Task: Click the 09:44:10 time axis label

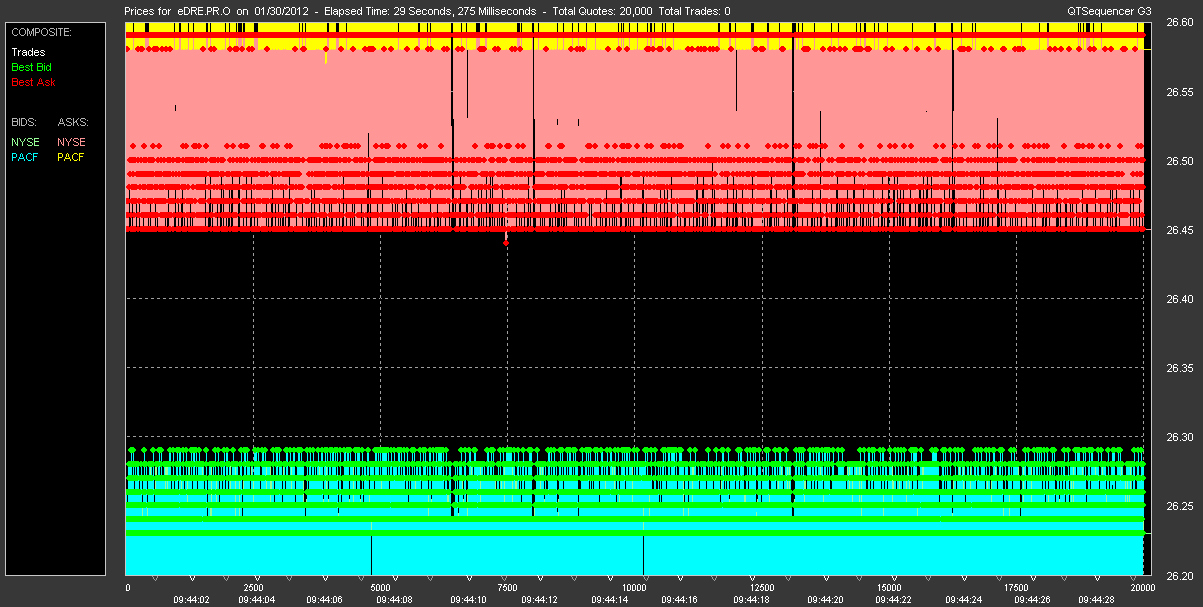Action: [x=467, y=600]
